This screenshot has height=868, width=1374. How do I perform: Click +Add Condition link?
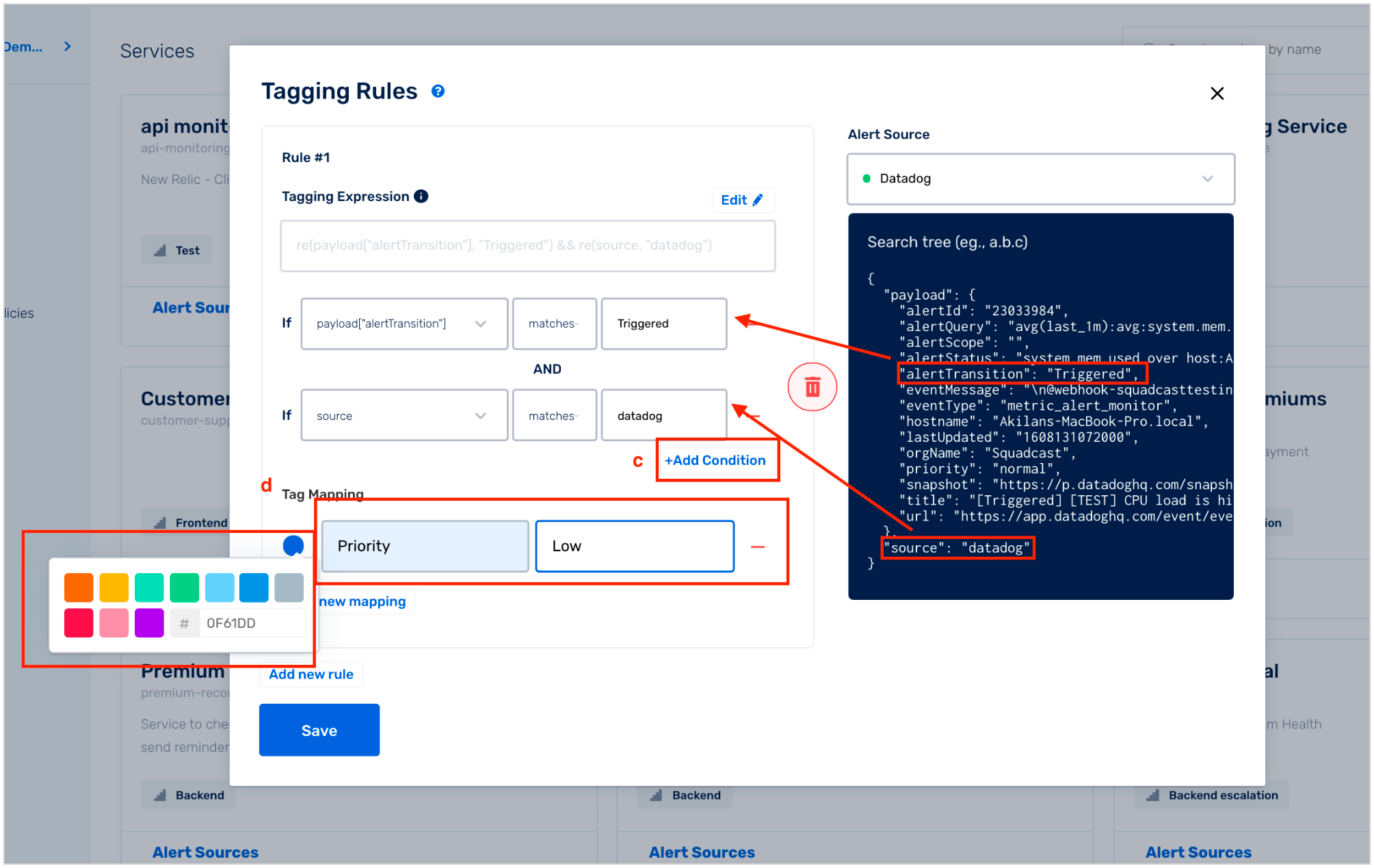pos(715,460)
